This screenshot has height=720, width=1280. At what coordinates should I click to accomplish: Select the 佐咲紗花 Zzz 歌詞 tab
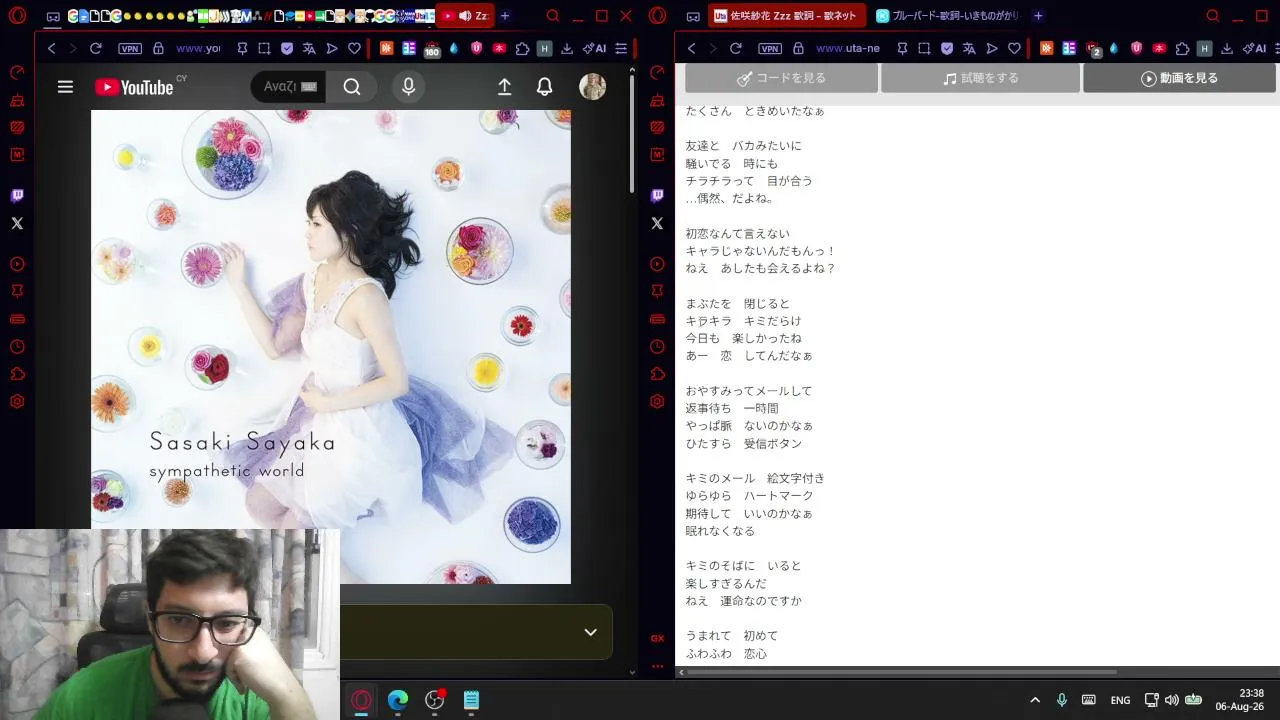pyautogui.click(x=785, y=16)
